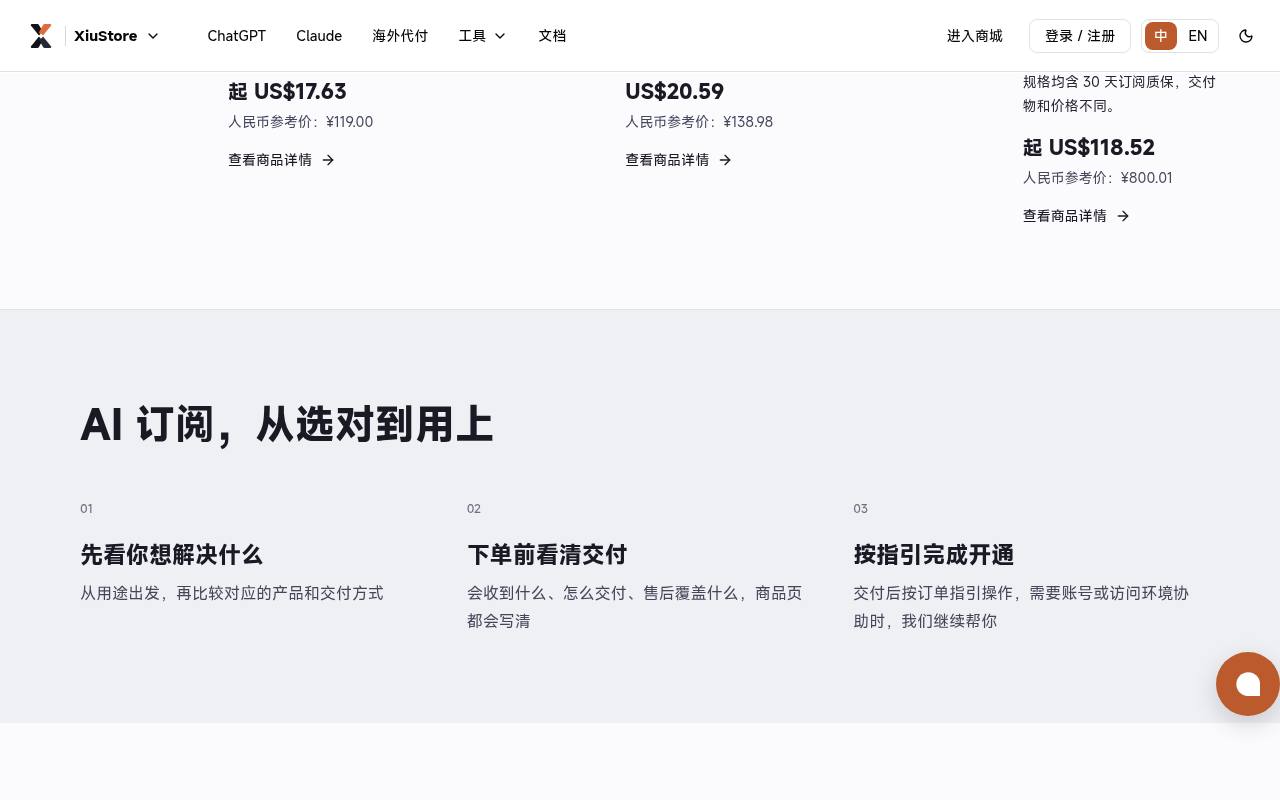1280x800 pixels.
Task: Click heading AI 订阅，从选对到用上
Action: click(x=287, y=424)
